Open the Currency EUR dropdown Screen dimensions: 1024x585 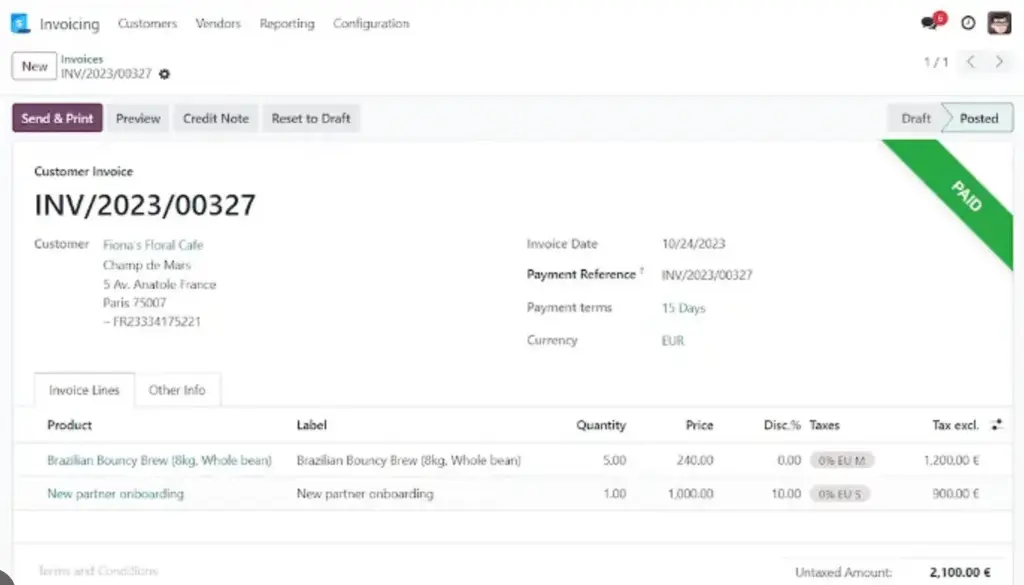(670, 340)
